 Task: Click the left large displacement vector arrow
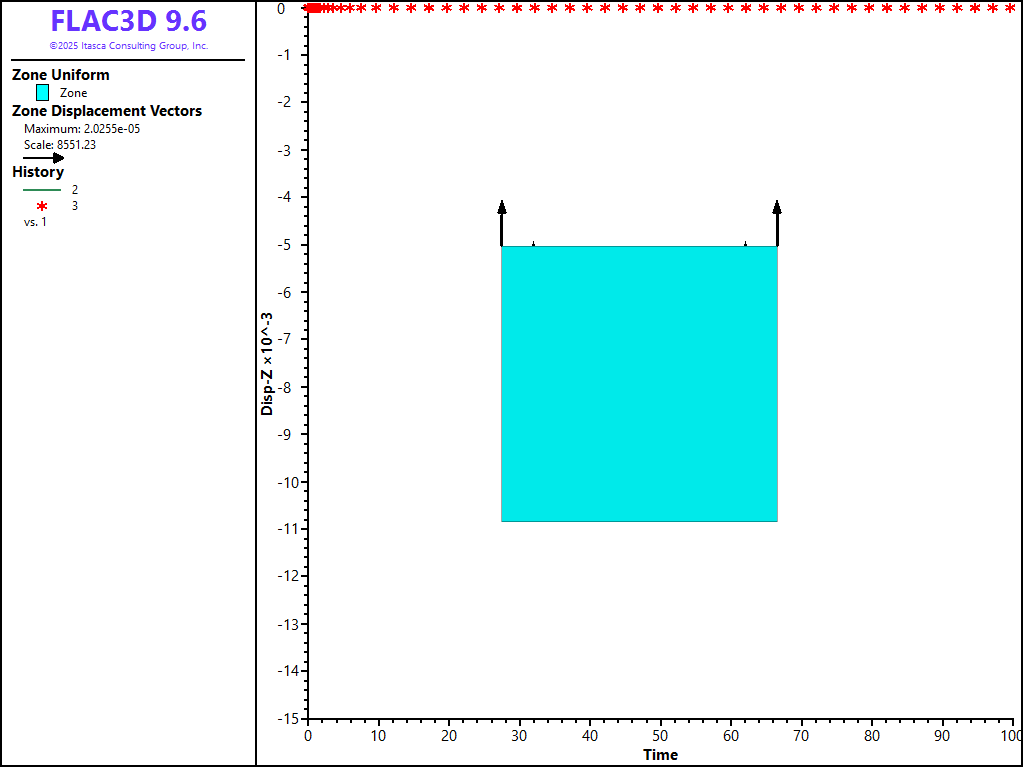pyautogui.click(x=502, y=222)
